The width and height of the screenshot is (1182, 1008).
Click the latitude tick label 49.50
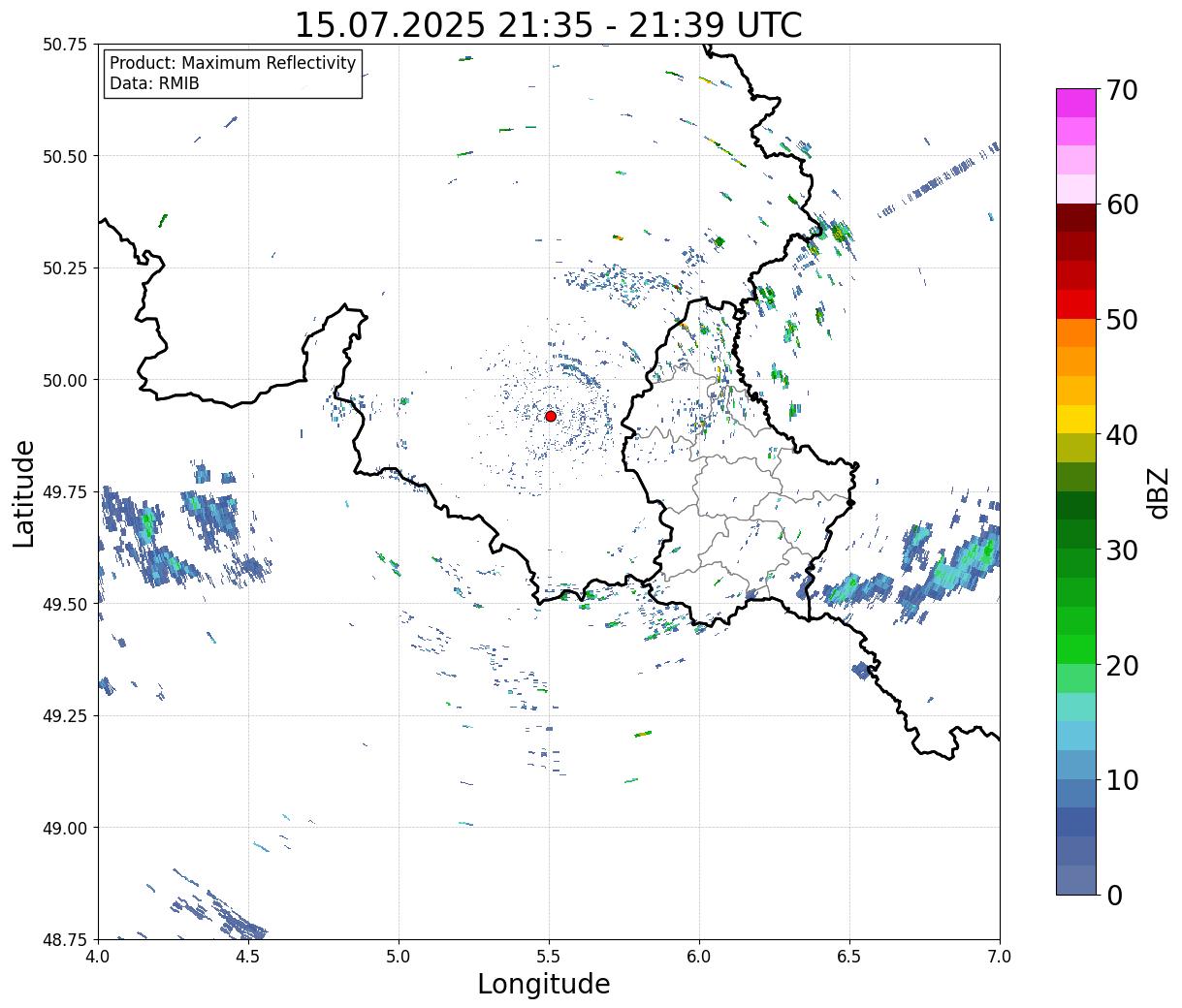tap(64, 604)
